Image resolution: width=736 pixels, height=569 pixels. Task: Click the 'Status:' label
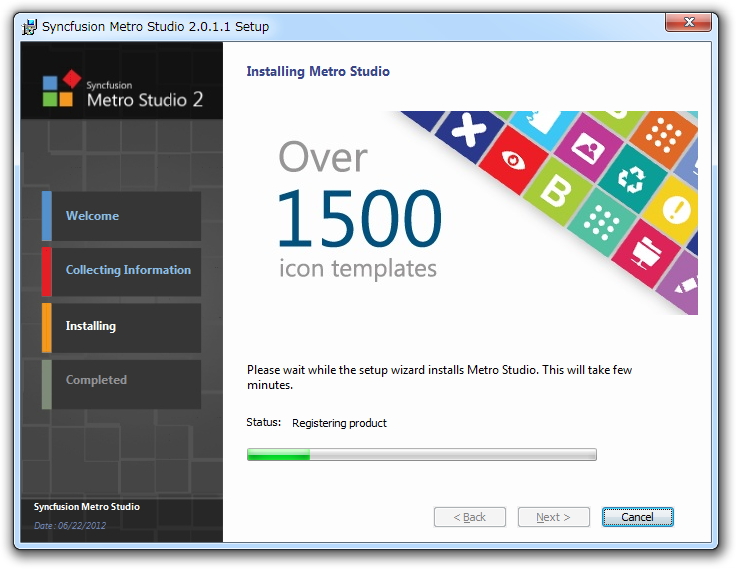coord(263,422)
